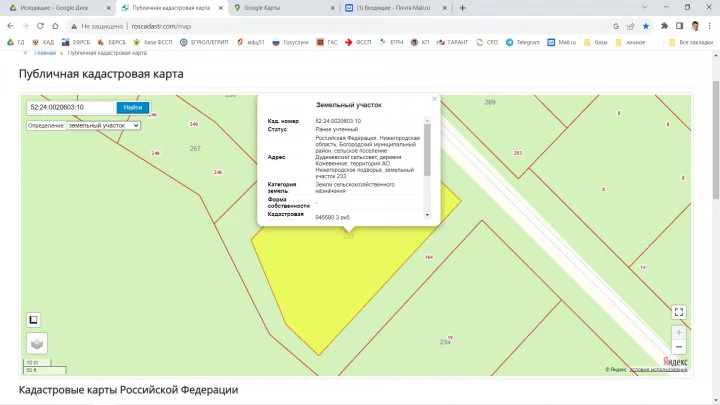Open the ГАРАНТ bookmark
720x405 pixels.
(x=452, y=42)
